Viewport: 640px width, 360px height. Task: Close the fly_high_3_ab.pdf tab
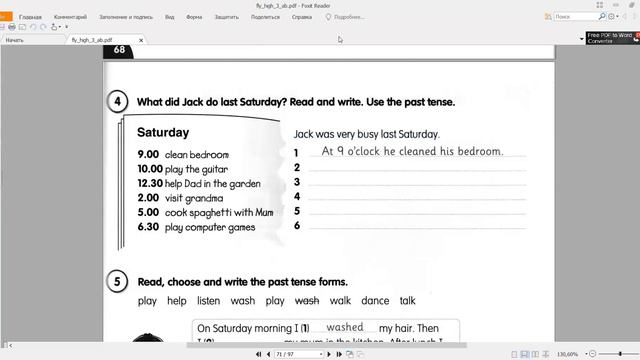[141, 40]
